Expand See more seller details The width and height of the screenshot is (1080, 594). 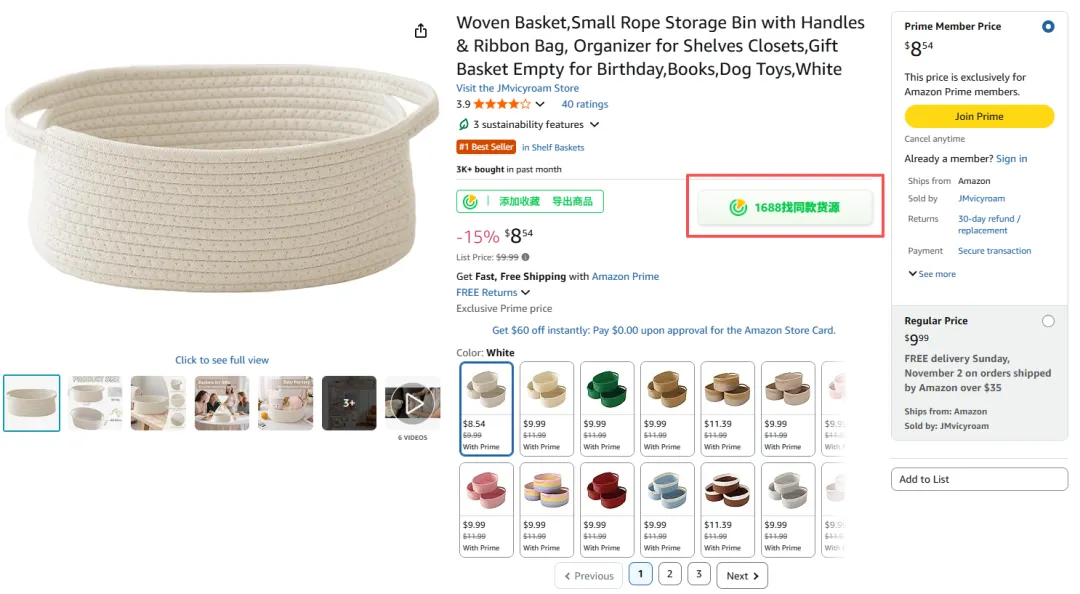click(x=932, y=274)
